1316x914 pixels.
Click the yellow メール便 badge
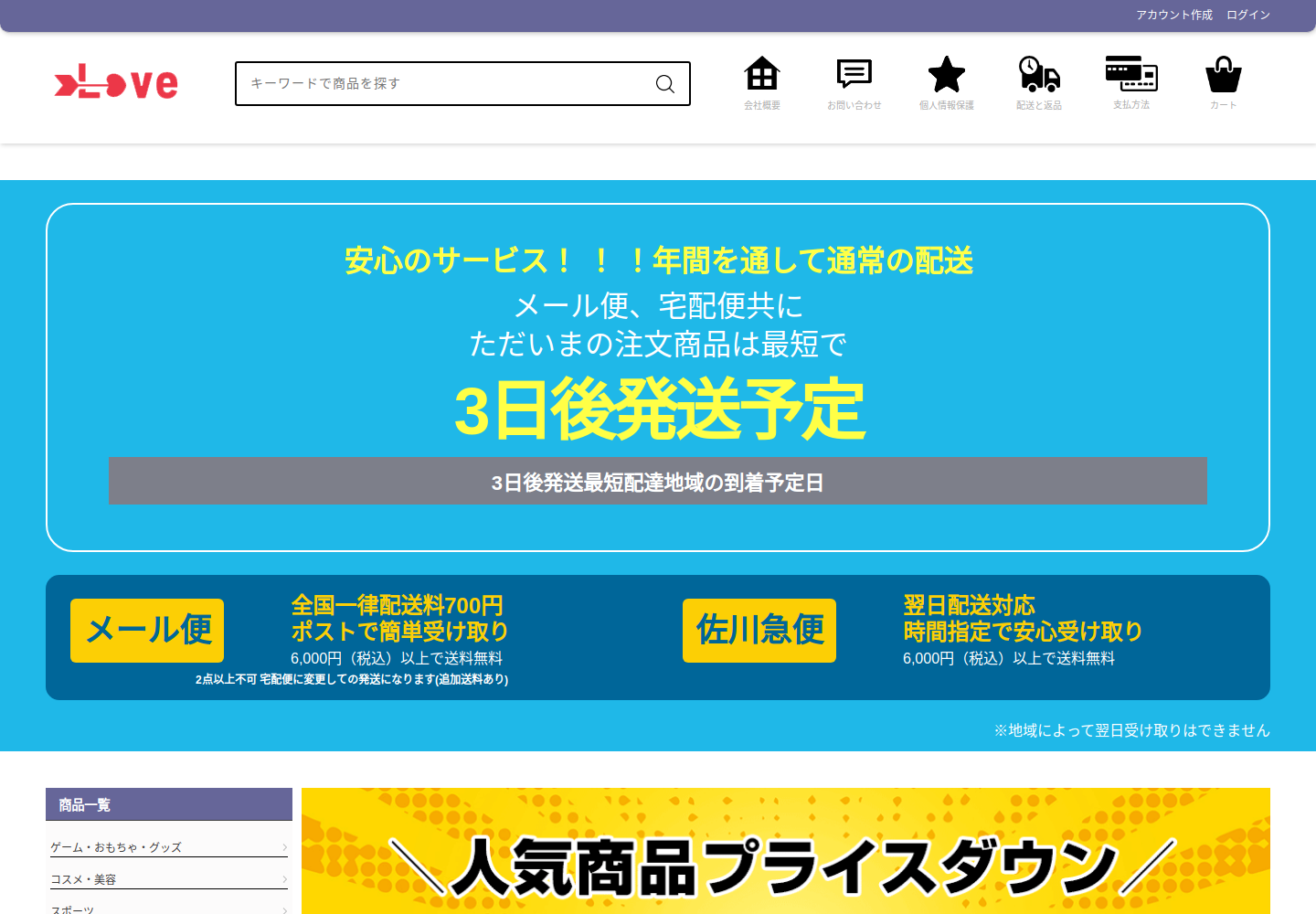click(x=147, y=631)
